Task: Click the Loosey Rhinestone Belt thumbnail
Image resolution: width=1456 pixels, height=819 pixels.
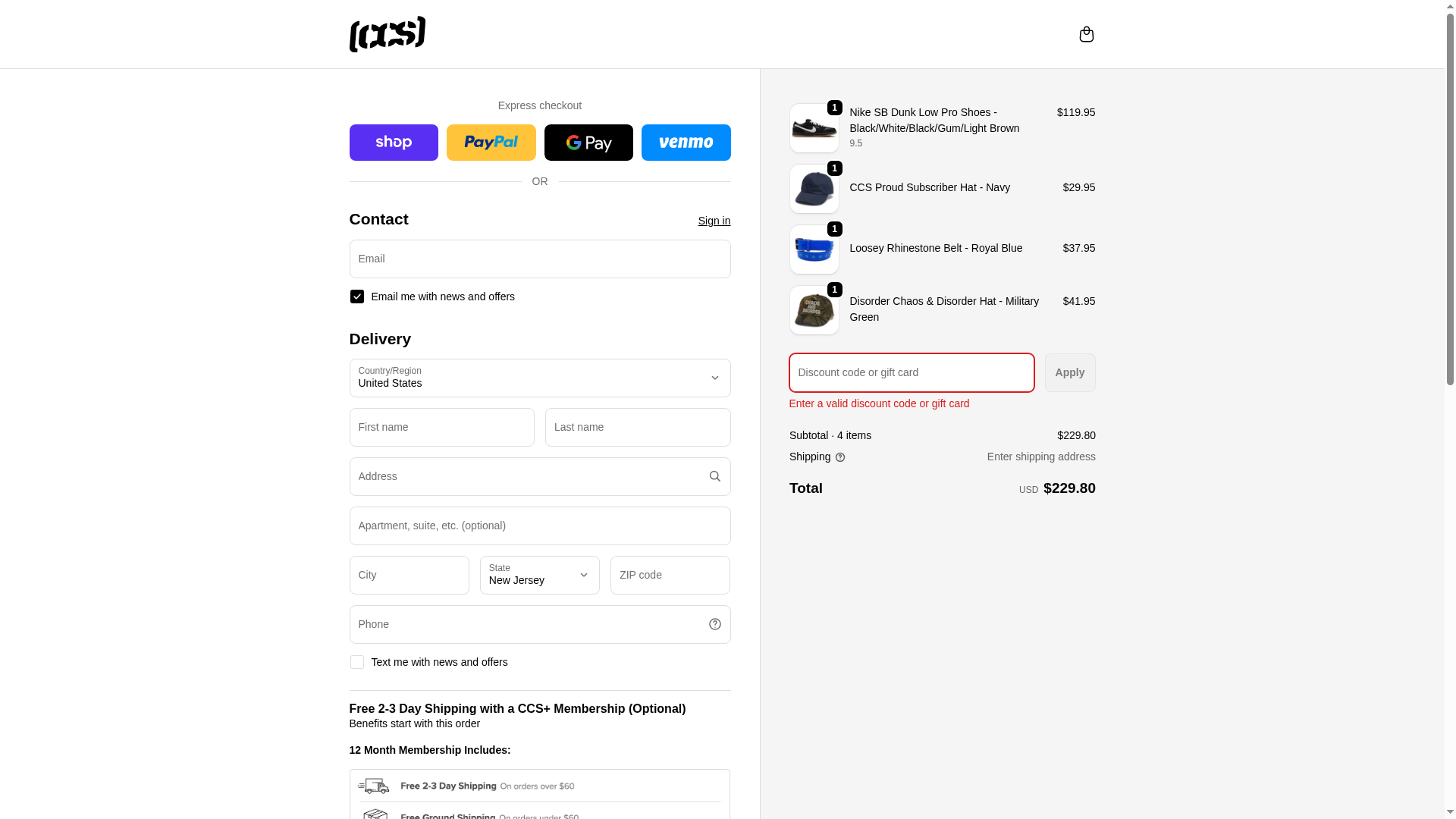Action: (x=814, y=249)
